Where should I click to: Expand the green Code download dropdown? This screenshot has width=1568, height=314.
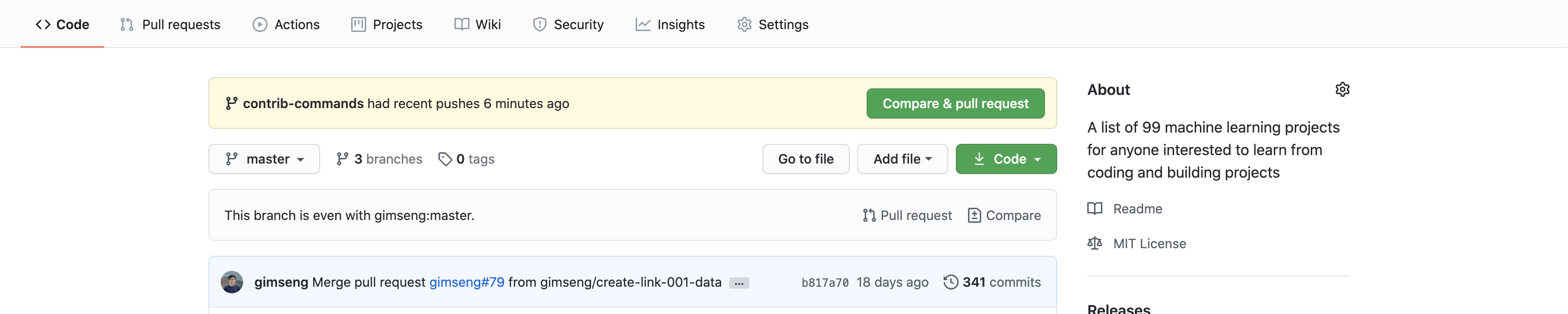click(1006, 159)
